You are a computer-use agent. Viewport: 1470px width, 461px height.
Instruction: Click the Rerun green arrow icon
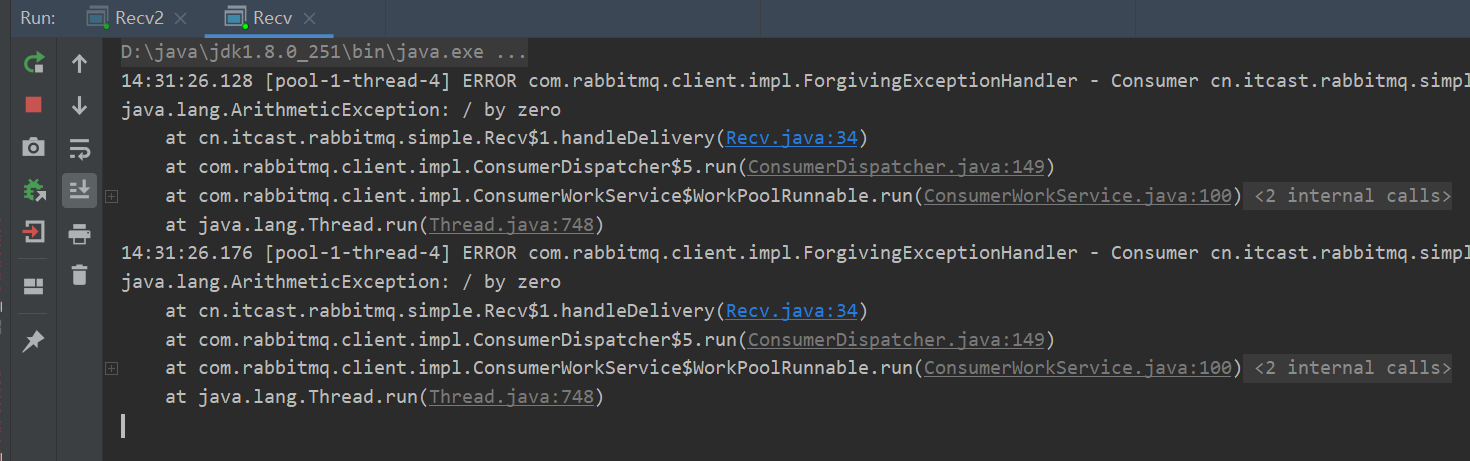(34, 63)
